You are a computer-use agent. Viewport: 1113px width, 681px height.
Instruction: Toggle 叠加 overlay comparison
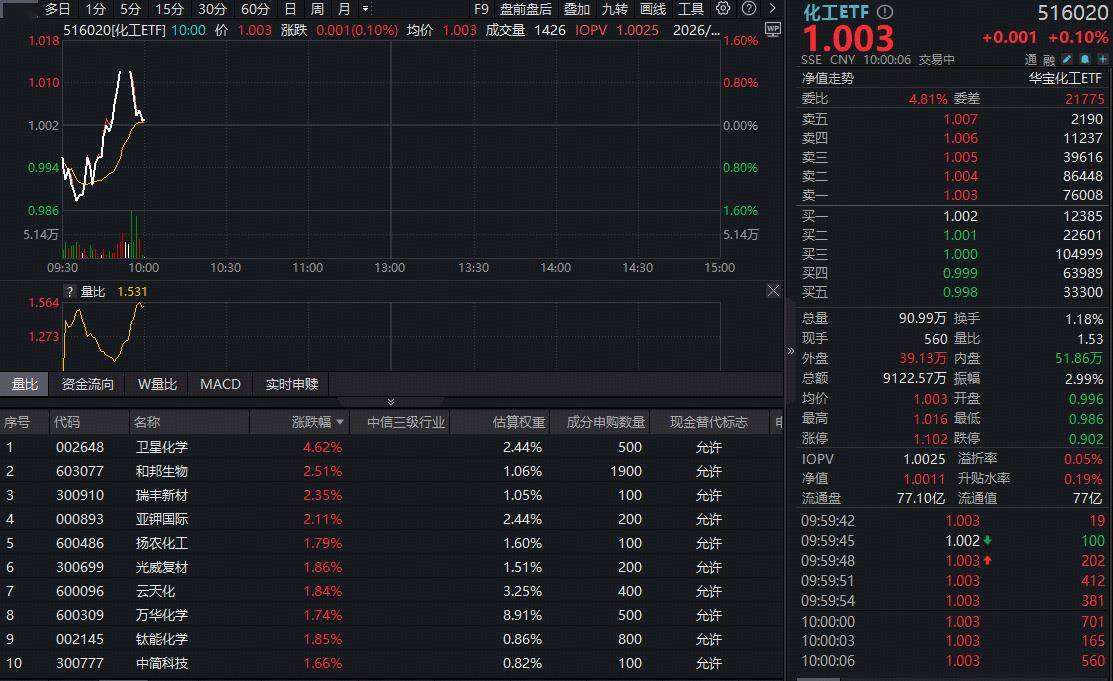(x=577, y=9)
